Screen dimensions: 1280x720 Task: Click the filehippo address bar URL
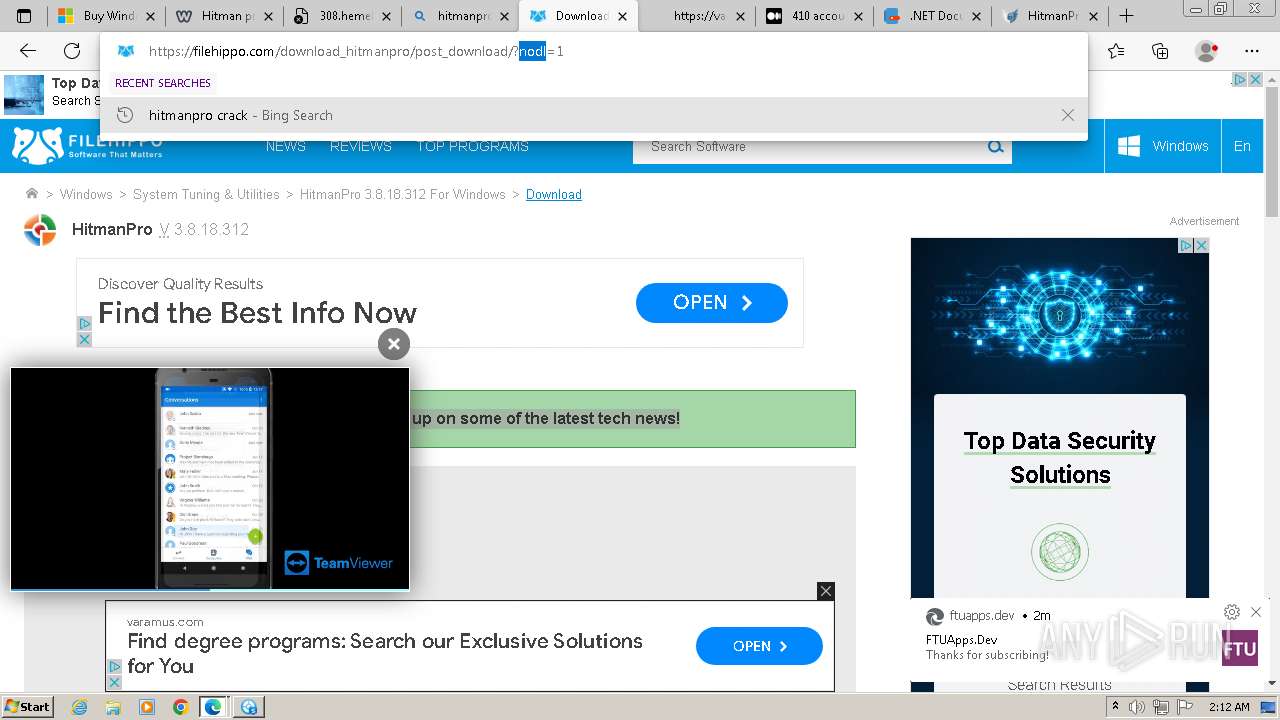tap(356, 51)
